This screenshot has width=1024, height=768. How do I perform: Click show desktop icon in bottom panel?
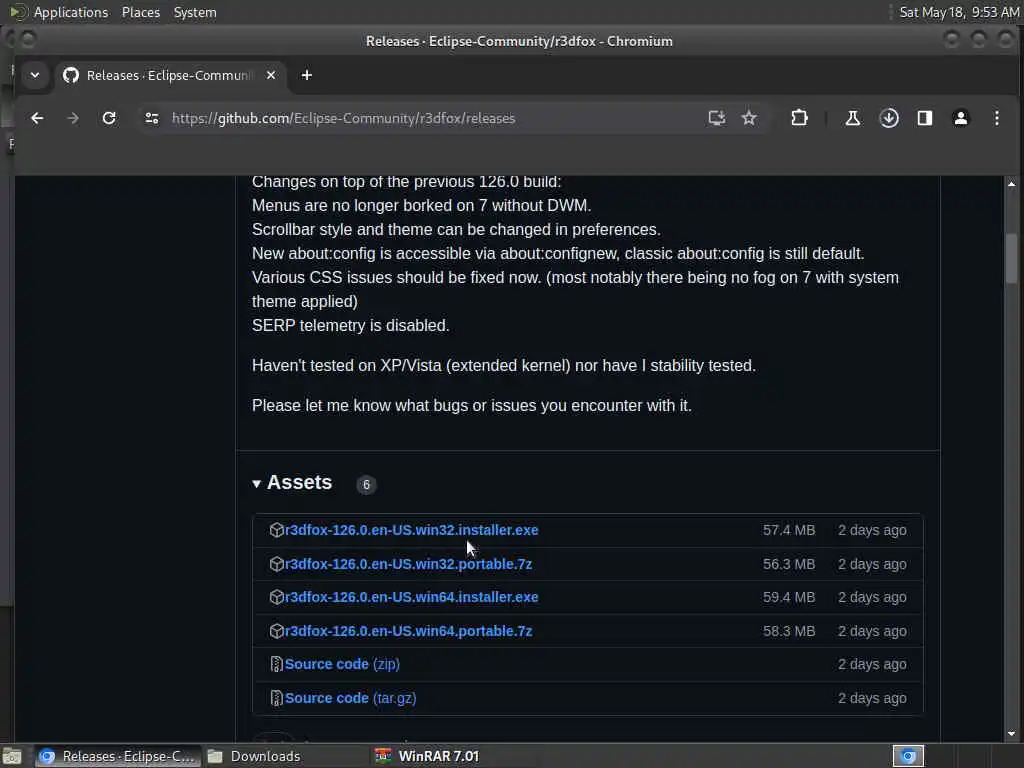[x=12, y=757]
